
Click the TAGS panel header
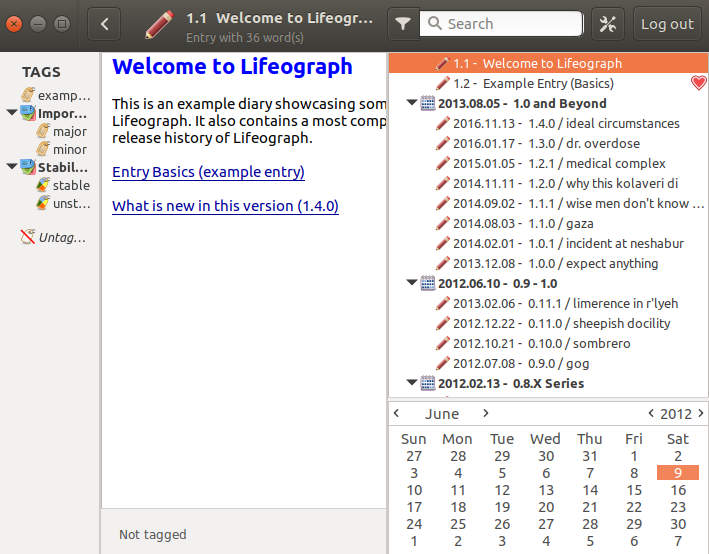tap(41, 72)
